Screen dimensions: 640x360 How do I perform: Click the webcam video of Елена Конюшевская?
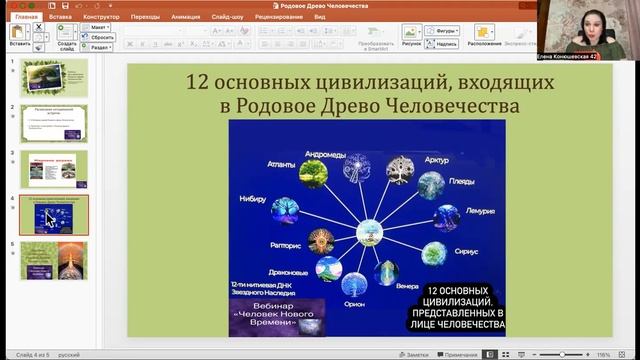[x=588, y=30]
